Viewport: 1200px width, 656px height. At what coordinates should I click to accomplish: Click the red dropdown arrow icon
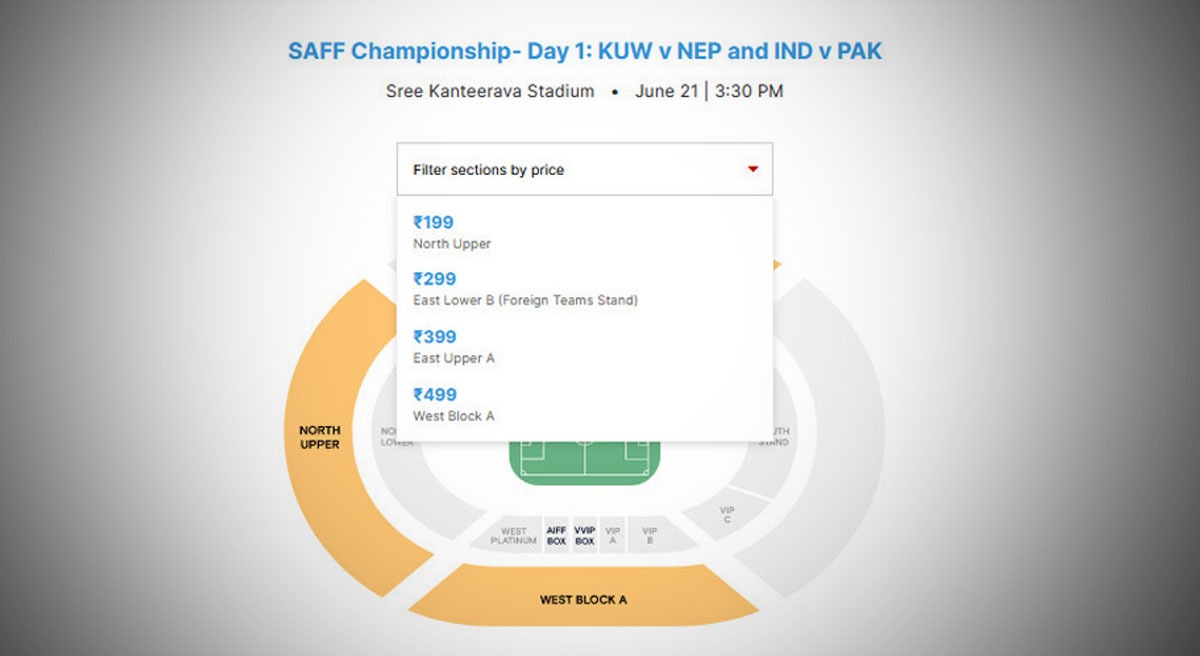[x=753, y=169]
